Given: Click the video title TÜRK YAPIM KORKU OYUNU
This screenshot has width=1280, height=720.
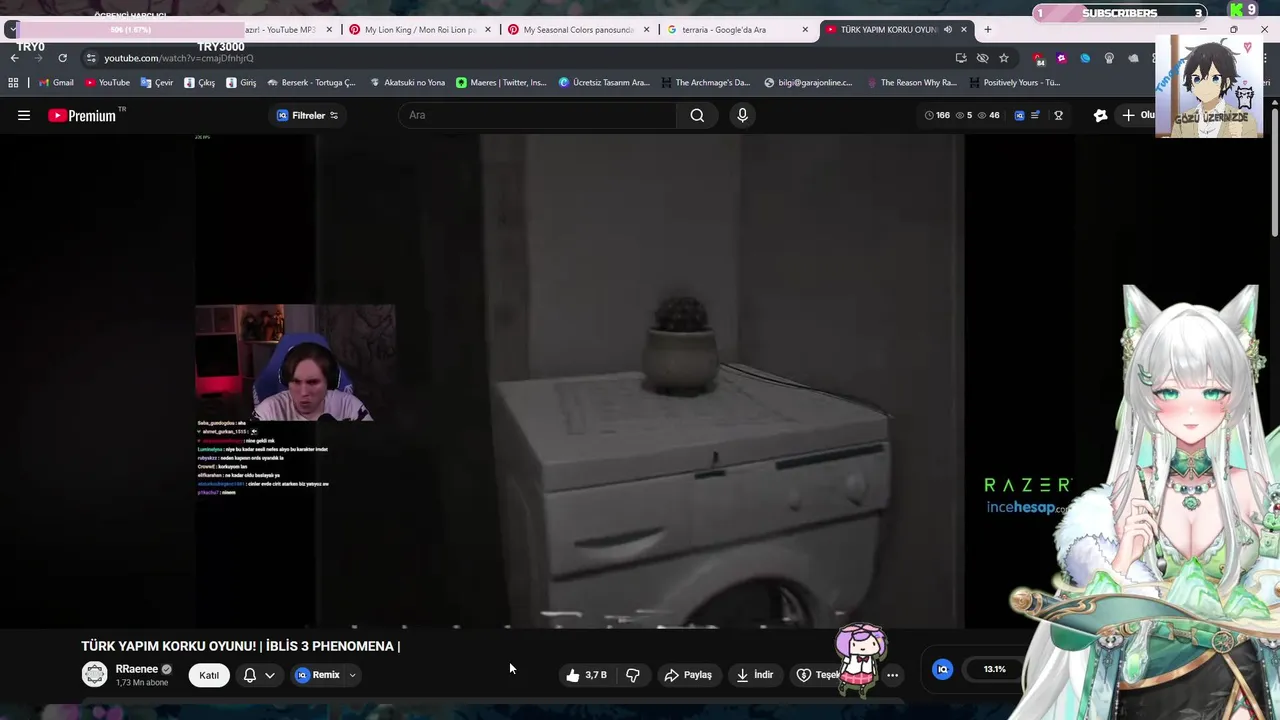Looking at the screenshot, I should point(241,646).
